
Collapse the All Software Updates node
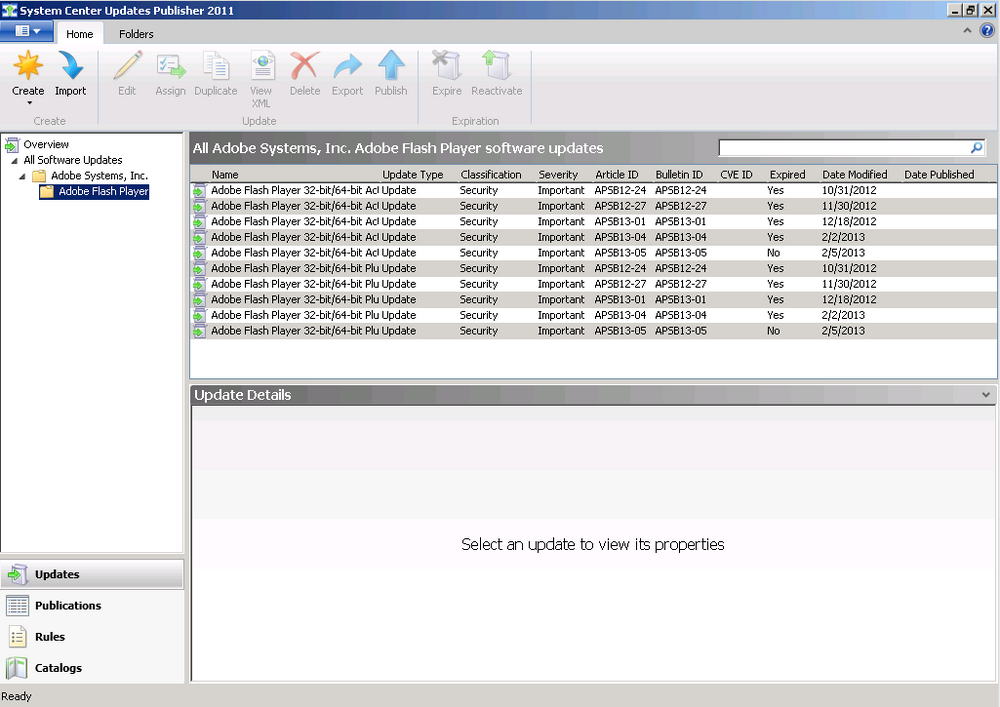click(14, 161)
